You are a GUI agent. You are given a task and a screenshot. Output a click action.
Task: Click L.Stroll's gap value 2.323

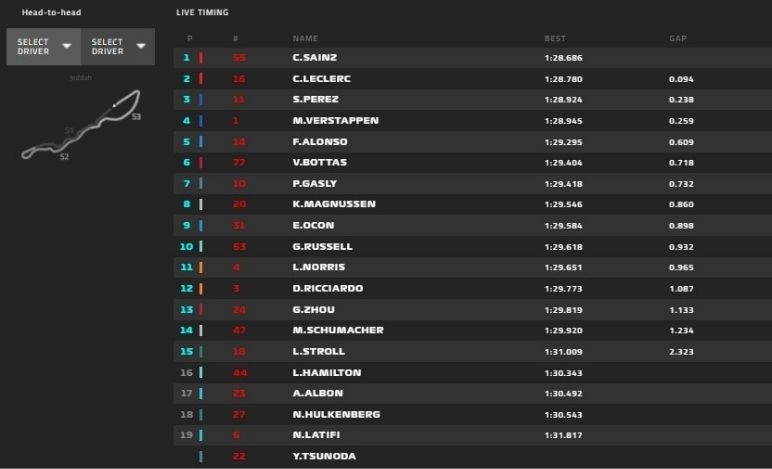coord(682,352)
